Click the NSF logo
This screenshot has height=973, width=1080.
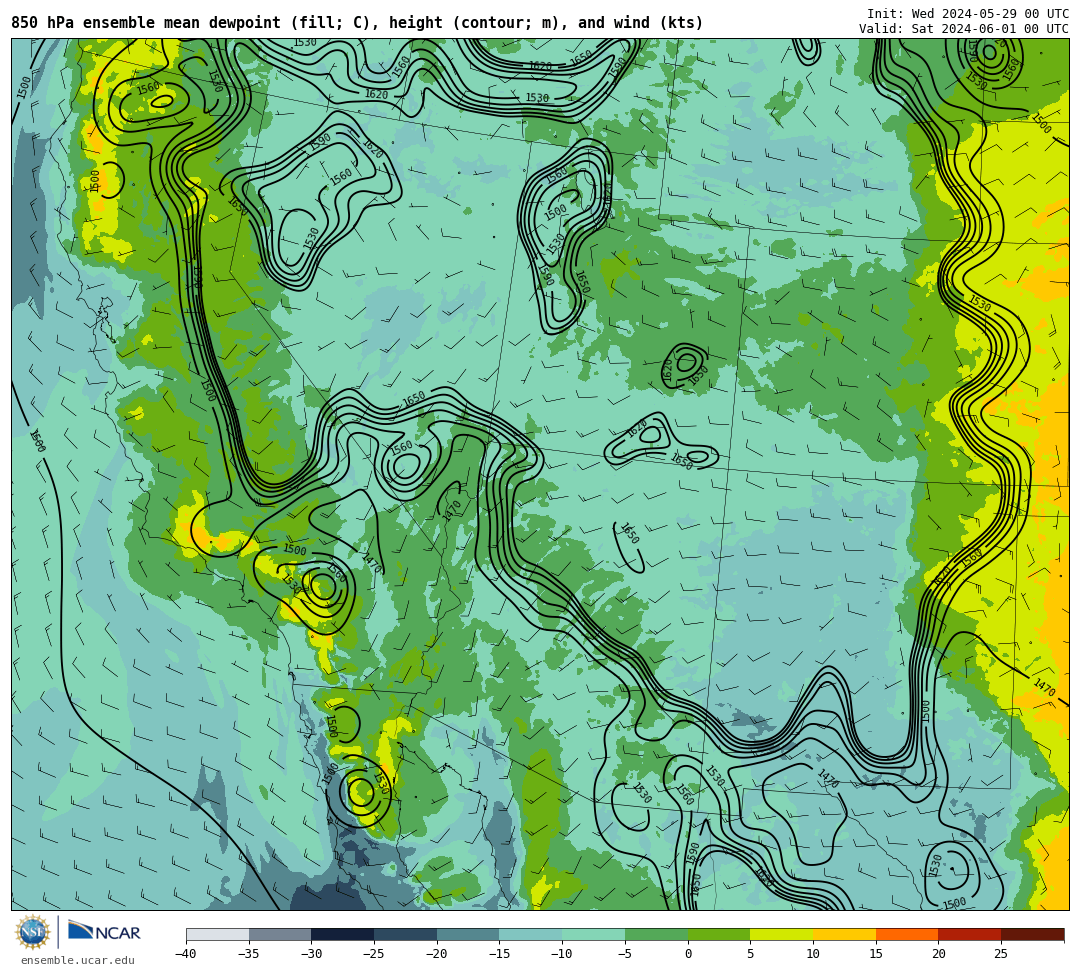point(32,932)
